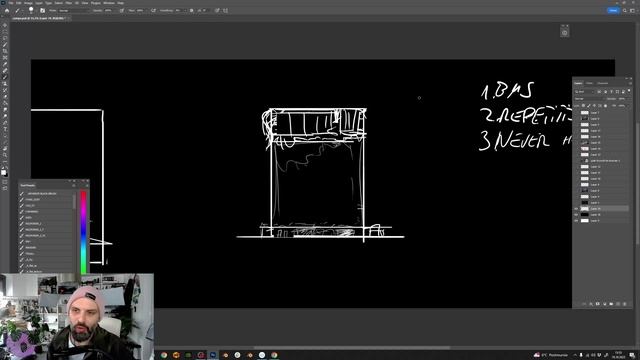Toggle pressure for opacity button
Image resolution: width=640 pixels, height=360 pixels.
click(122, 11)
